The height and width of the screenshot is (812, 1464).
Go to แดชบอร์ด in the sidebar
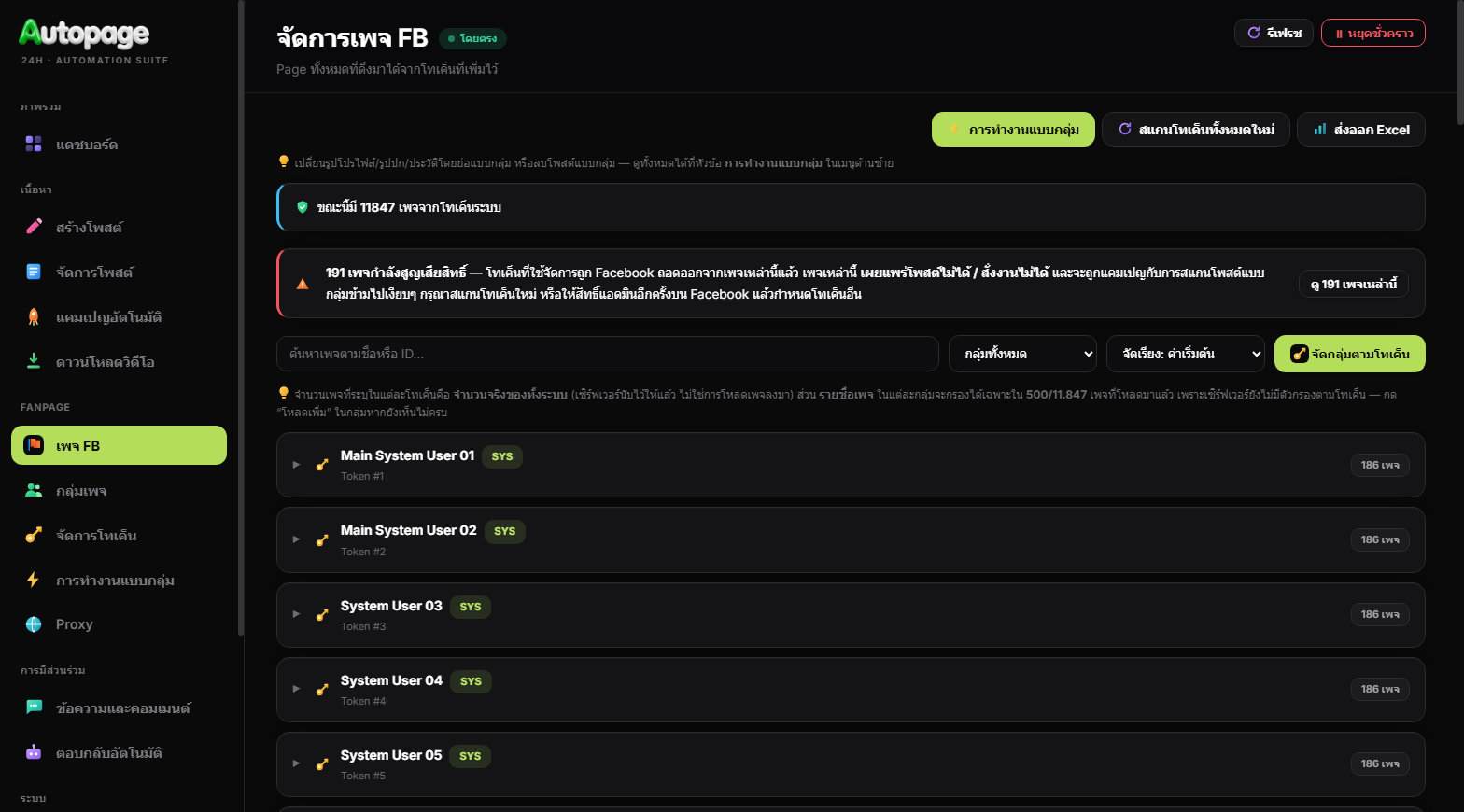pyautogui.click(x=119, y=144)
